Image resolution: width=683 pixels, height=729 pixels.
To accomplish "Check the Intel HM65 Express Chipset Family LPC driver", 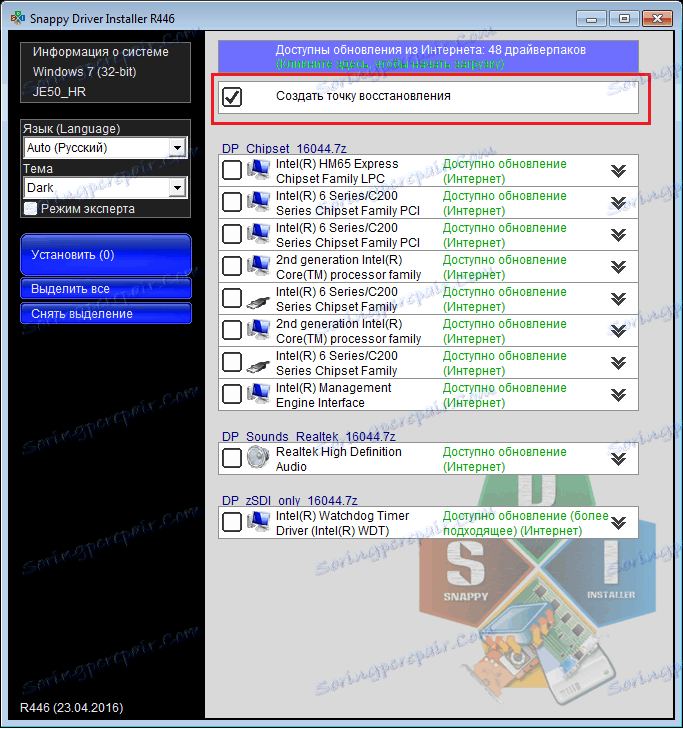I will point(232,170).
